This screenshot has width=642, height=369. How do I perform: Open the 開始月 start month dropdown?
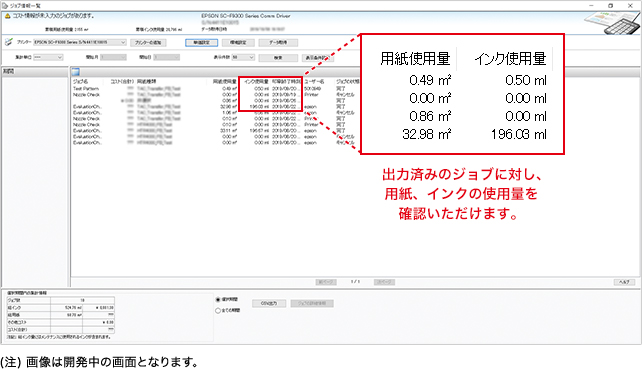coord(113,57)
